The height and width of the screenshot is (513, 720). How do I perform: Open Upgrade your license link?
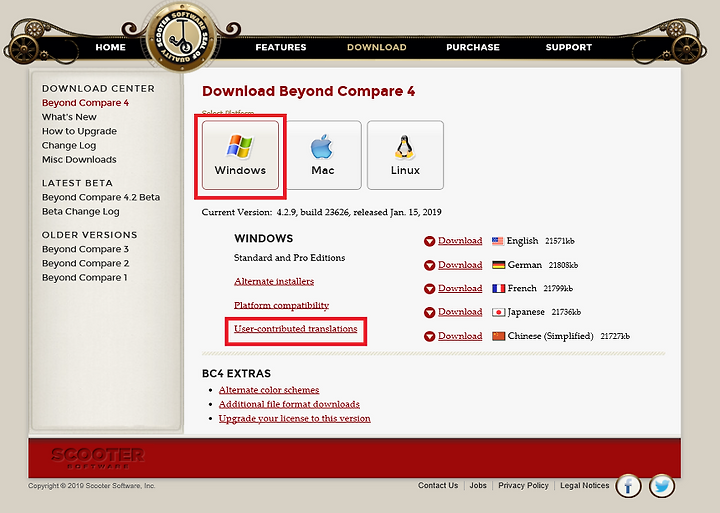[x=295, y=419]
